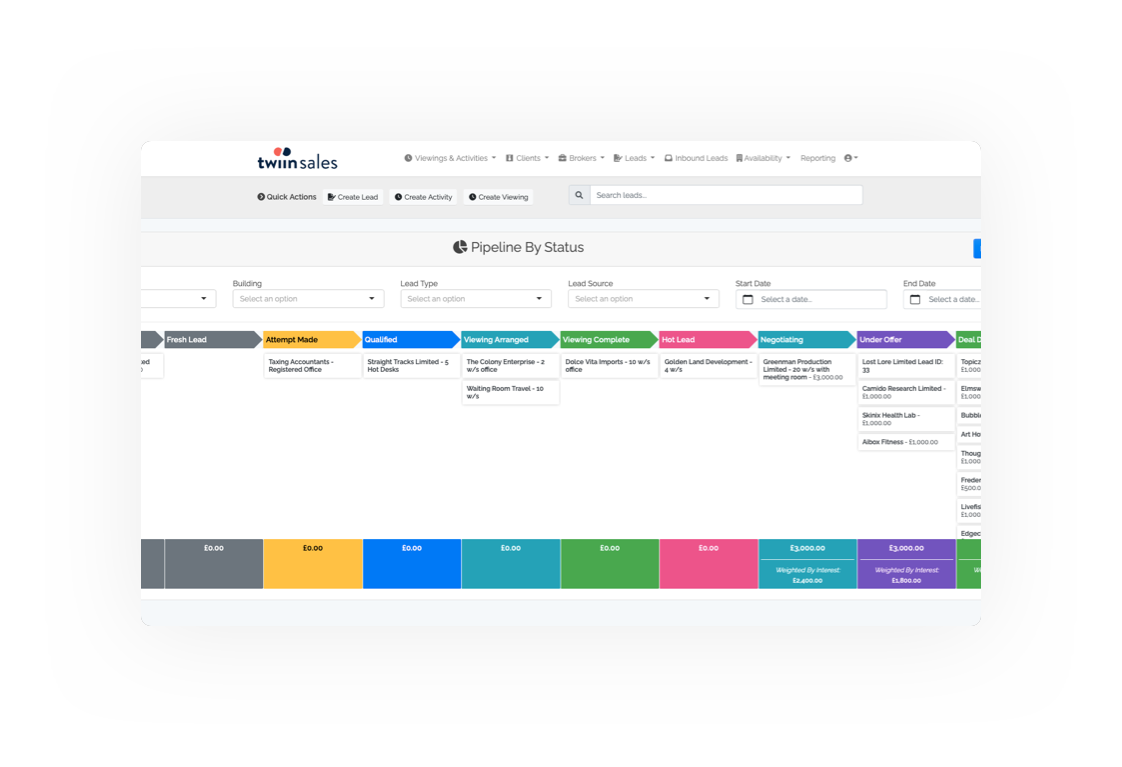This screenshot has width=1122, height=767.
Task: Open Straight Tracks Limited lead card
Action: click(x=411, y=366)
